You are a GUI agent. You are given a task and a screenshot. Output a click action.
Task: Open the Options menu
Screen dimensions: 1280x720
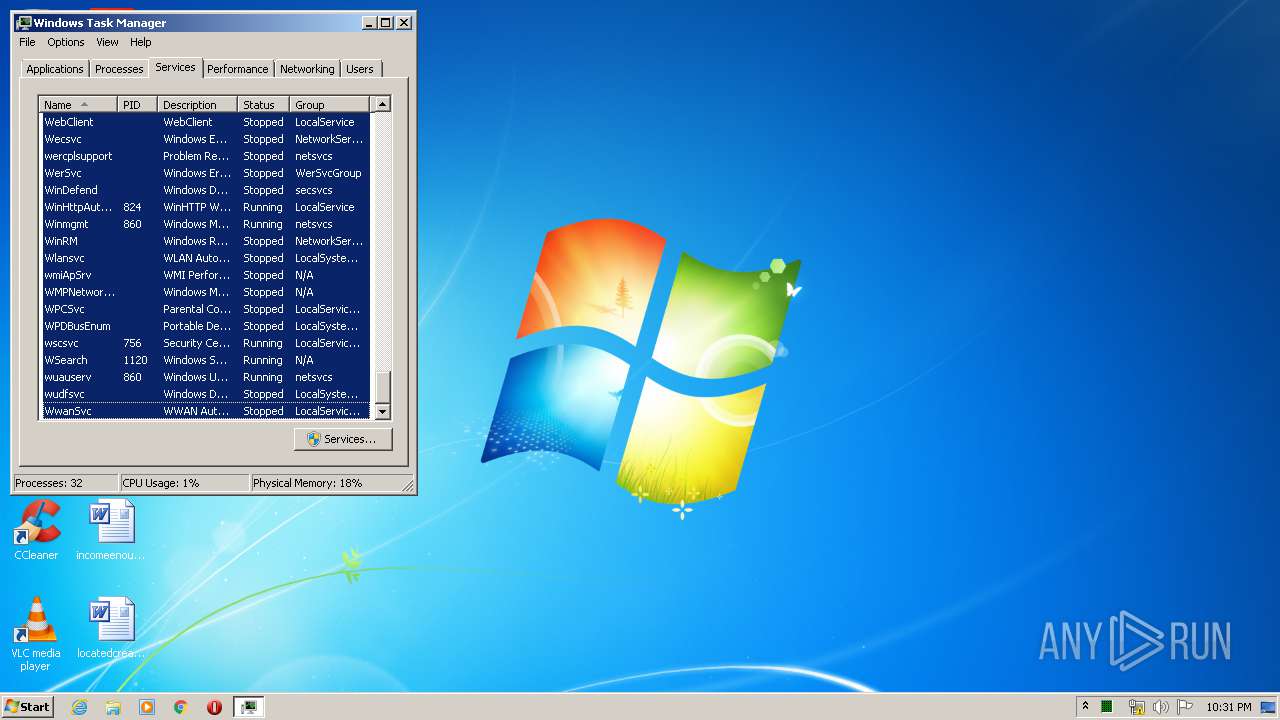tap(66, 42)
